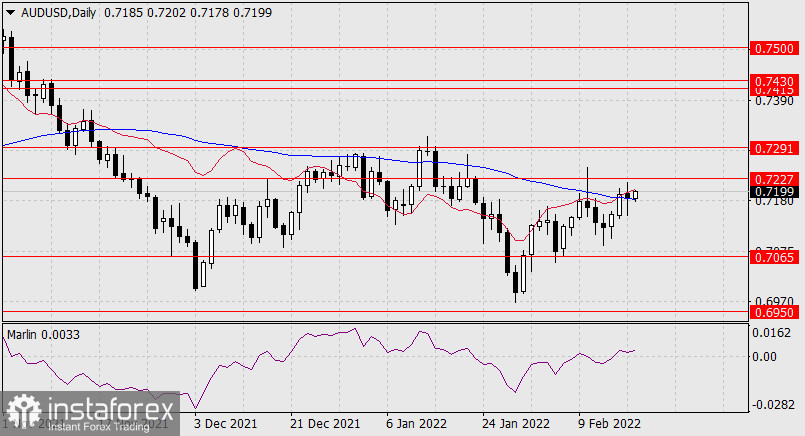Click the 0.7227 price level label
805x436 pixels.
775,178
